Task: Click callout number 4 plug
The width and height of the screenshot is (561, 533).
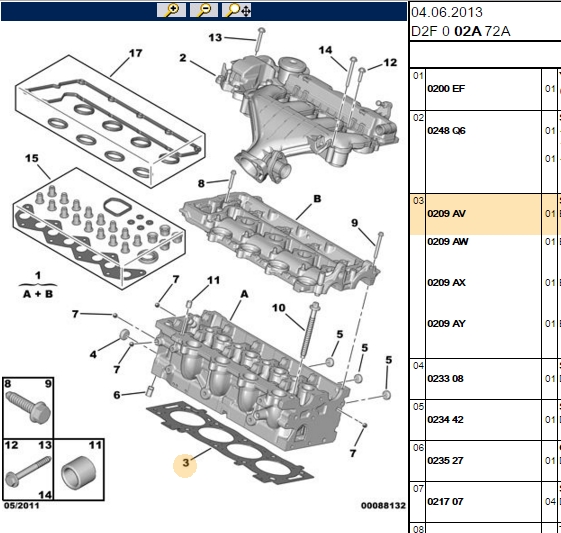Action: [x=93, y=354]
